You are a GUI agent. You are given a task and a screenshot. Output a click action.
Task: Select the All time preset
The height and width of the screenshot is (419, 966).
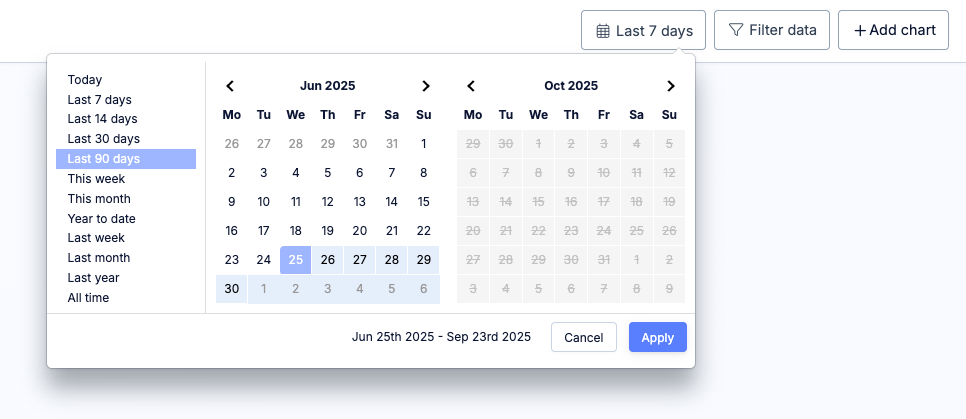click(x=89, y=298)
